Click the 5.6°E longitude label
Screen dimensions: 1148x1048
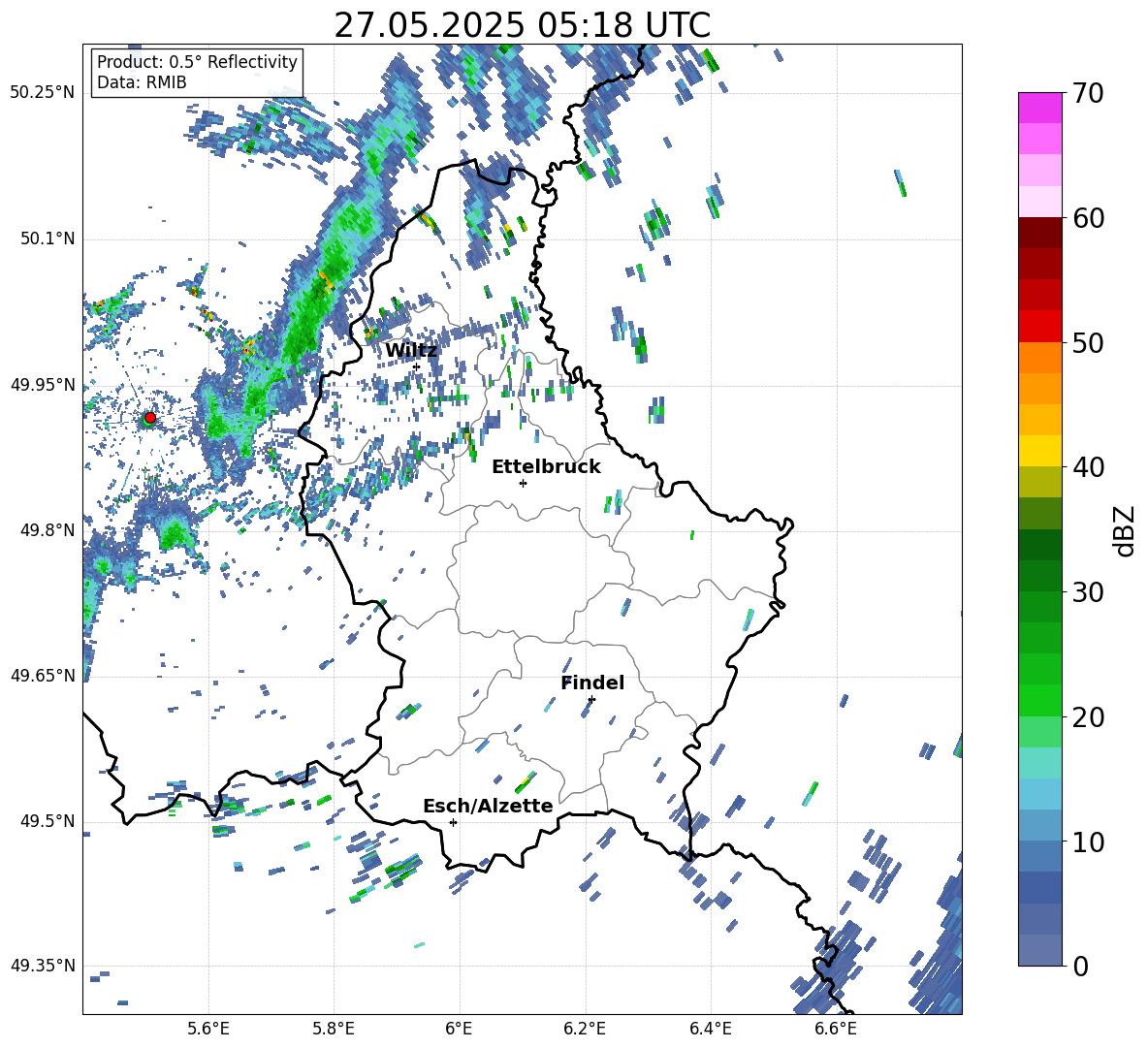click(x=207, y=1029)
